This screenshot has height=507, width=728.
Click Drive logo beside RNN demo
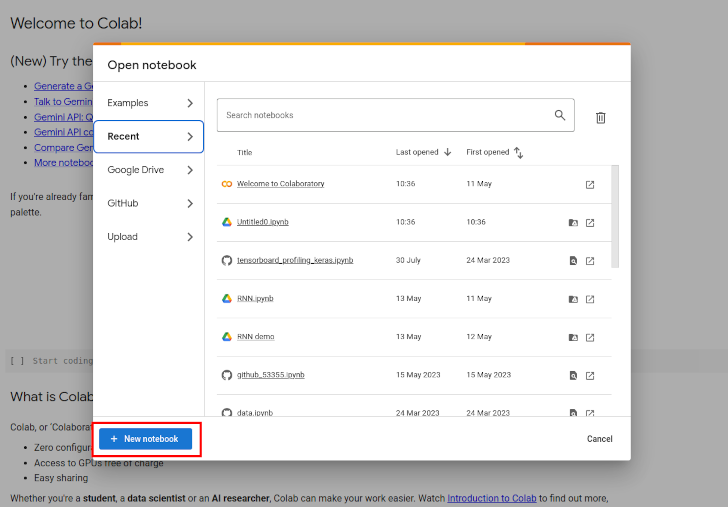[x=227, y=337]
